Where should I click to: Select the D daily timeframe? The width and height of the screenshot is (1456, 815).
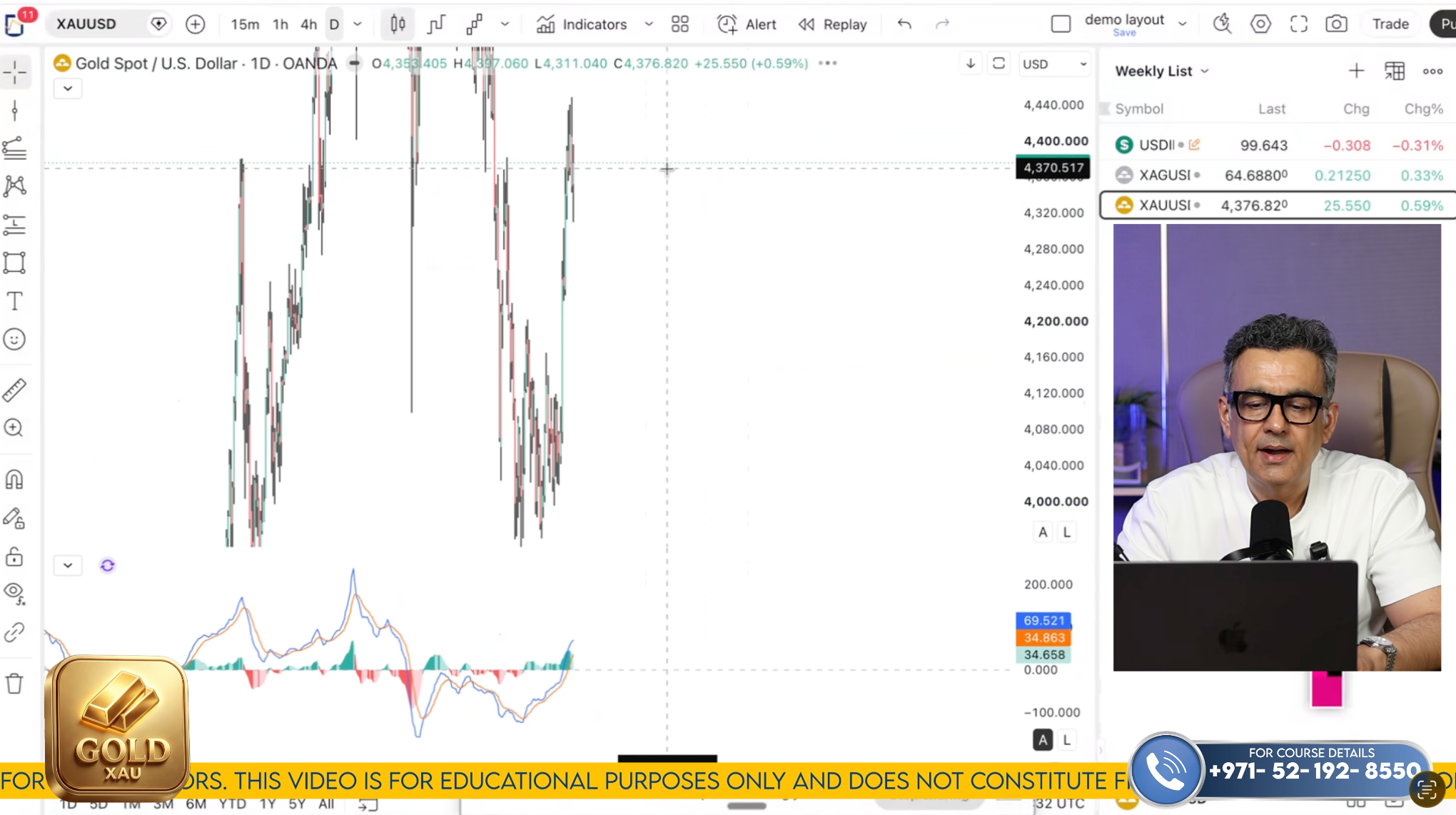(334, 24)
